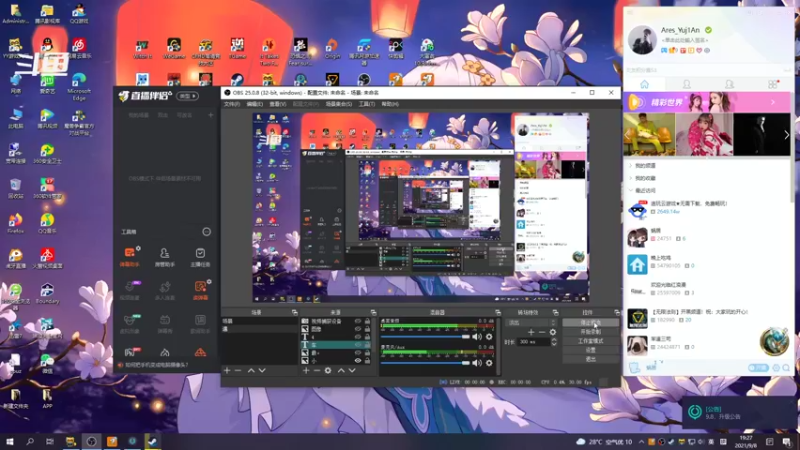Mute 桌面音频 speaker icon
Image resolution: width=800 pixels, height=450 pixels.
coord(477,337)
